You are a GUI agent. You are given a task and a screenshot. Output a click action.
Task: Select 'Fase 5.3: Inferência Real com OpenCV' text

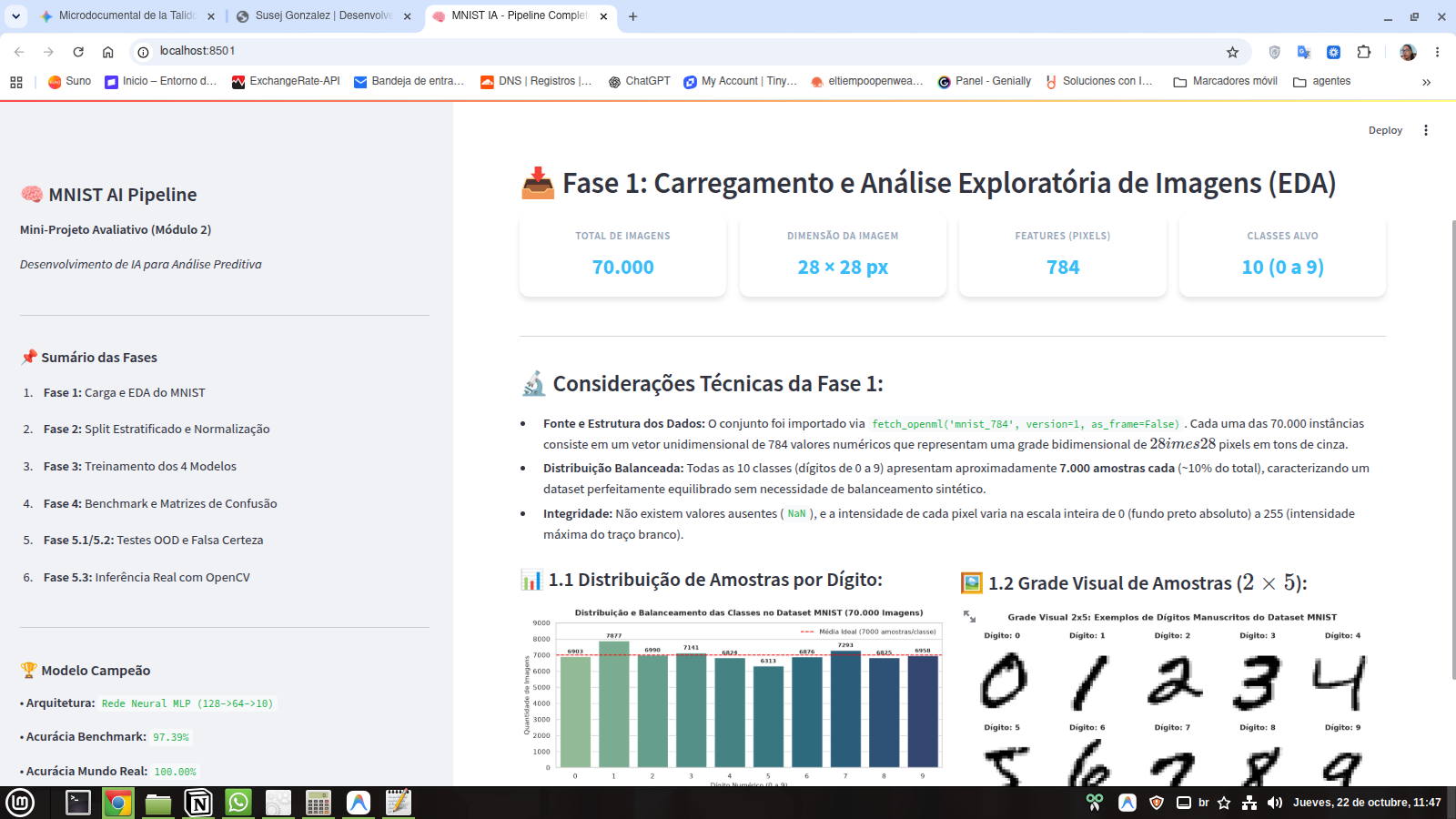147,577
